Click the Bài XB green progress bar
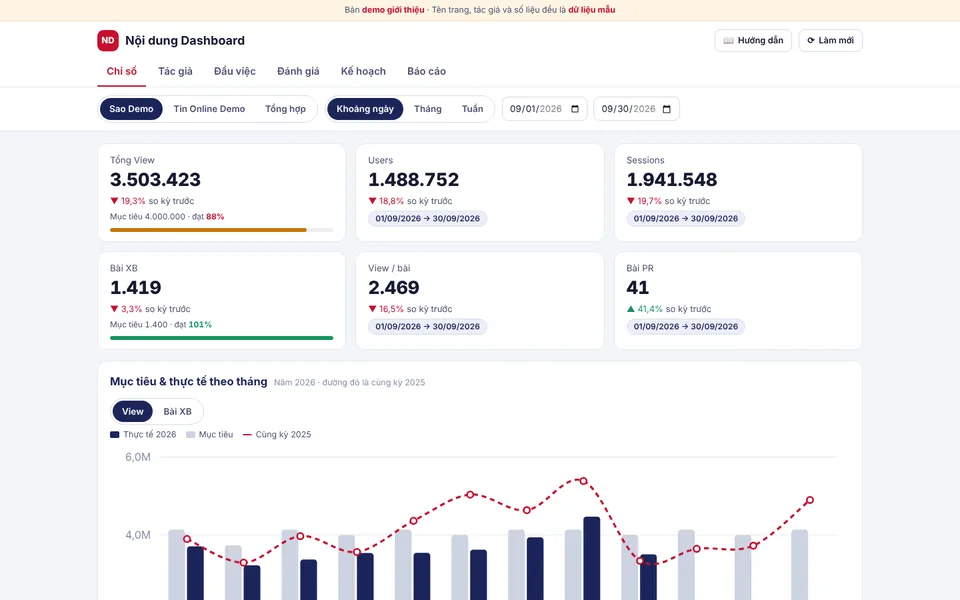 (x=221, y=338)
